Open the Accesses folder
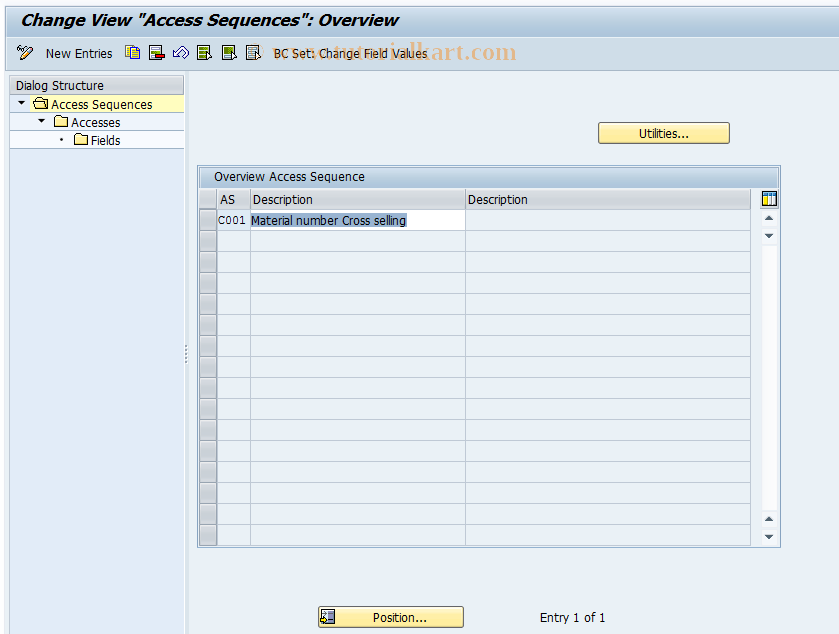The width and height of the screenshot is (839, 634). click(95, 123)
